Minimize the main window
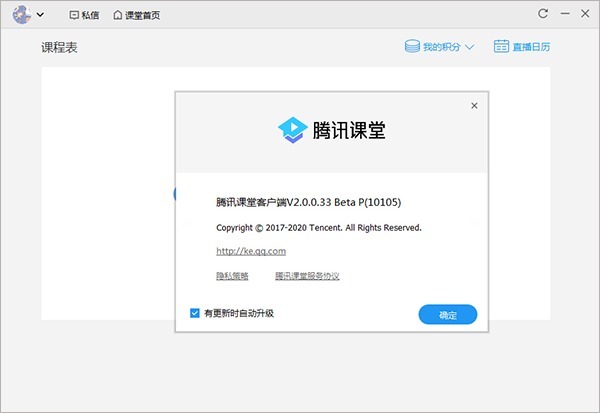 tap(565, 14)
